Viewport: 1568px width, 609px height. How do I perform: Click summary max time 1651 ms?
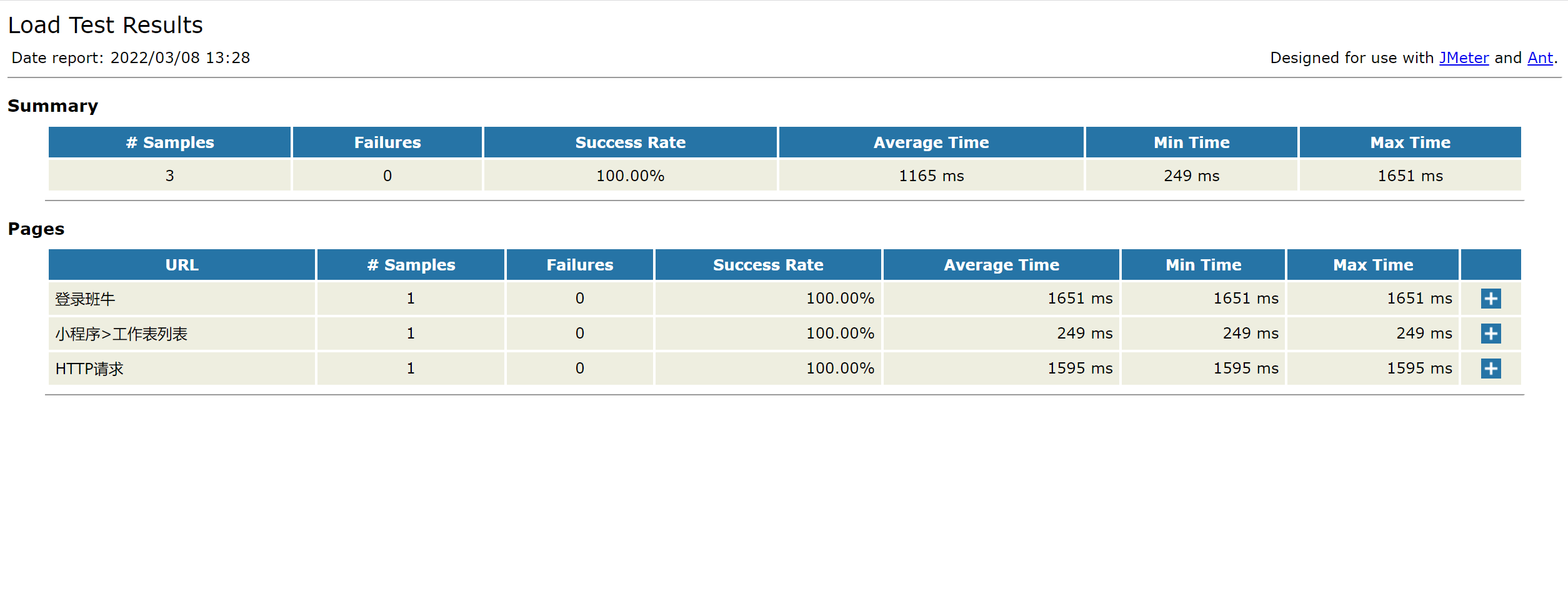click(1410, 176)
